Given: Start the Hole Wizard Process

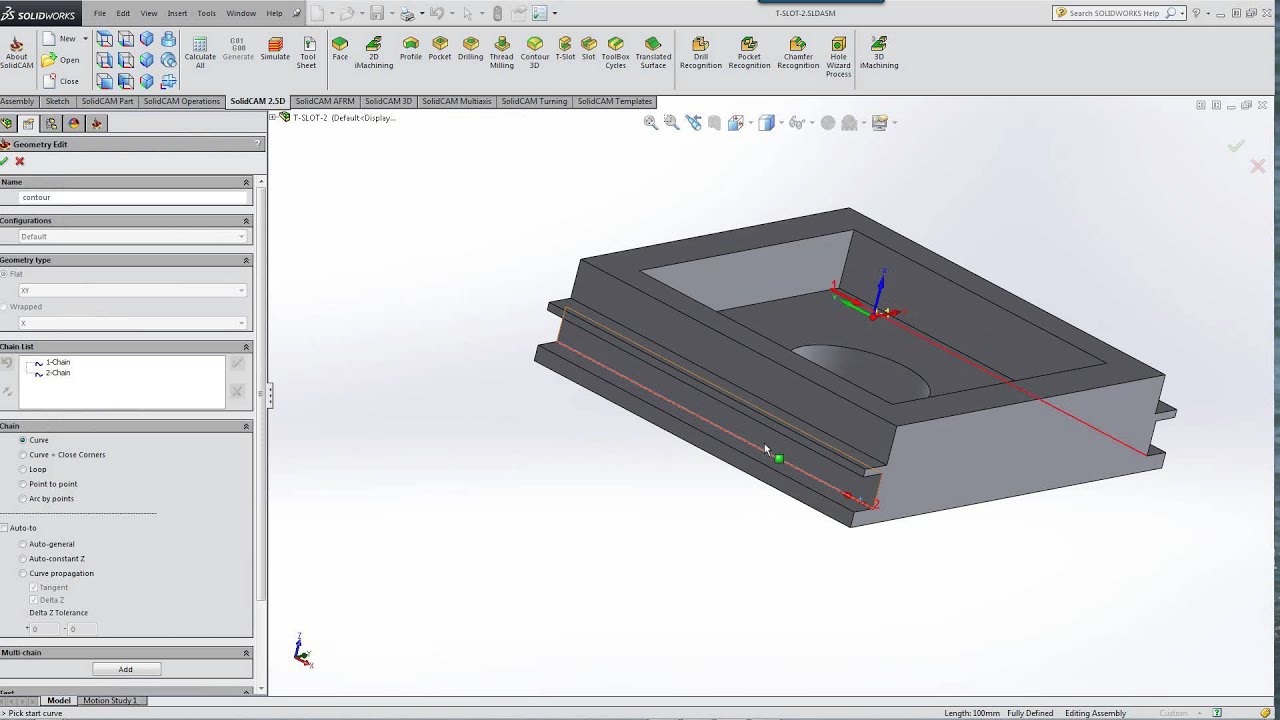Looking at the screenshot, I should [839, 57].
